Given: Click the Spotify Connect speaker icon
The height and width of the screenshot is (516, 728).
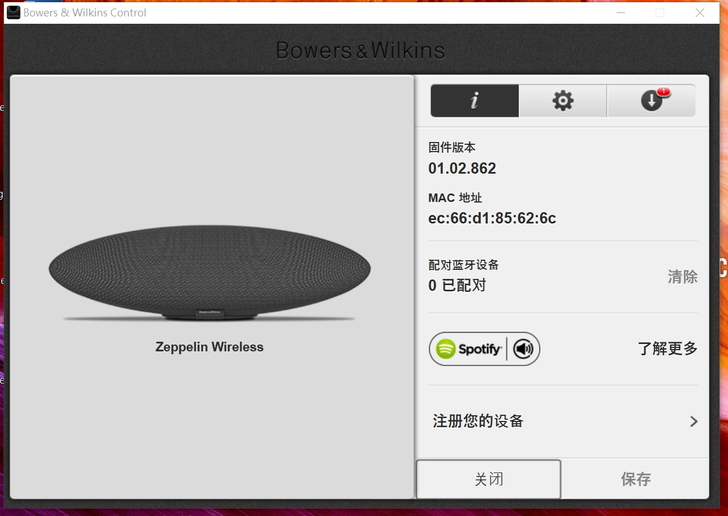Looking at the screenshot, I should pyautogui.click(x=523, y=349).
